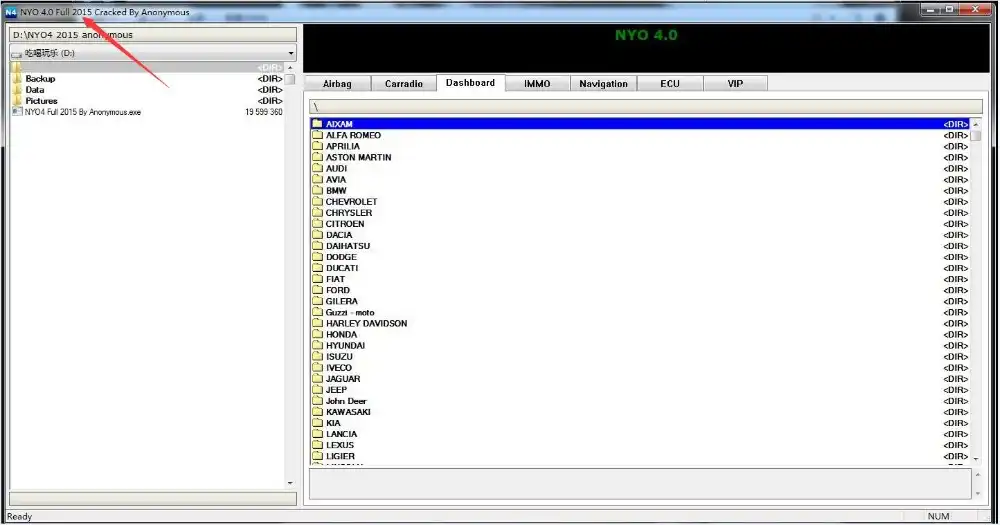Click the HYUNDAI folder icon
This screenshot has height=525, width=1000.
(x=318, y=345)
